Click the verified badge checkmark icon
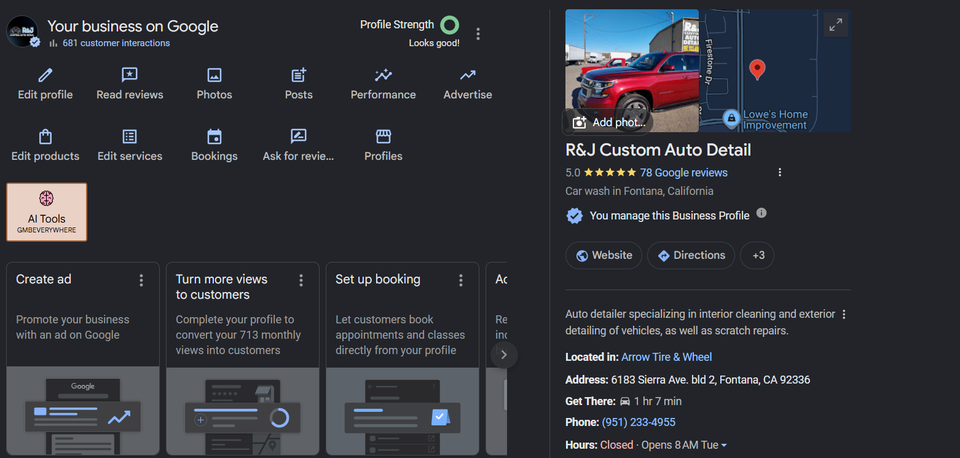 click(x=574, y=216)
